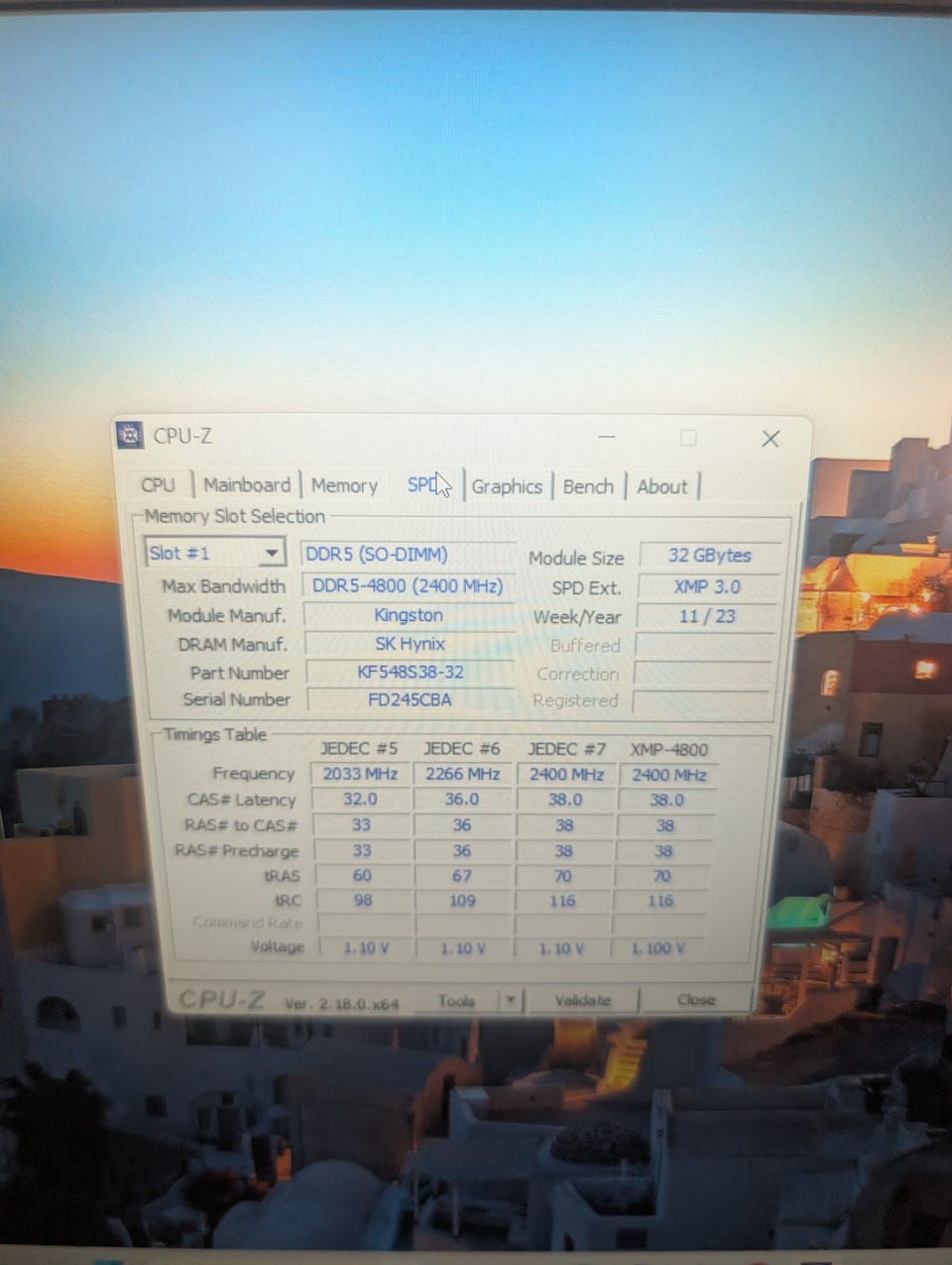
Task: Open the Bench tab
Action: coord(588,486)
